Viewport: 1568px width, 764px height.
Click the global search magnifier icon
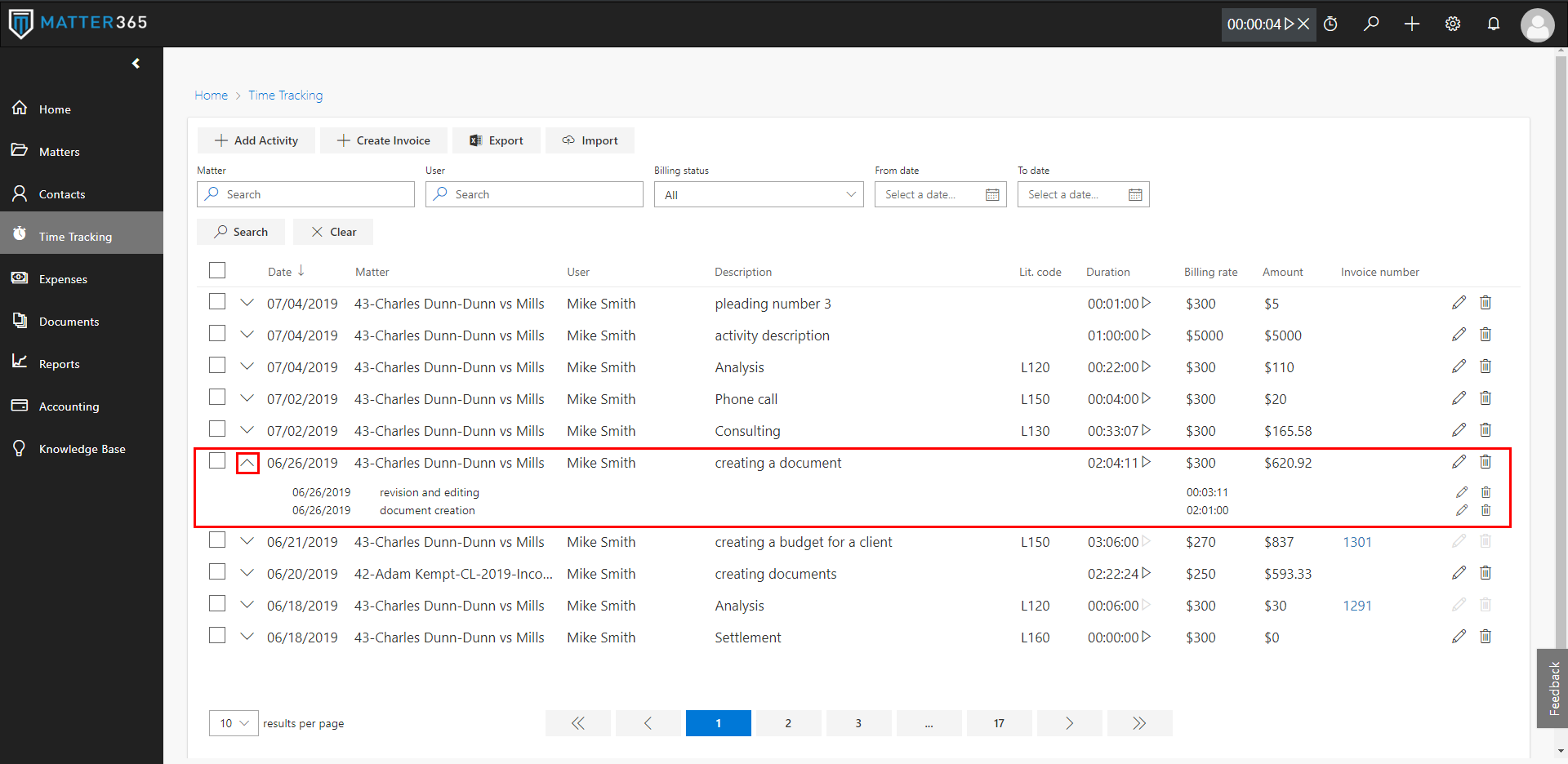point(1371,24)
